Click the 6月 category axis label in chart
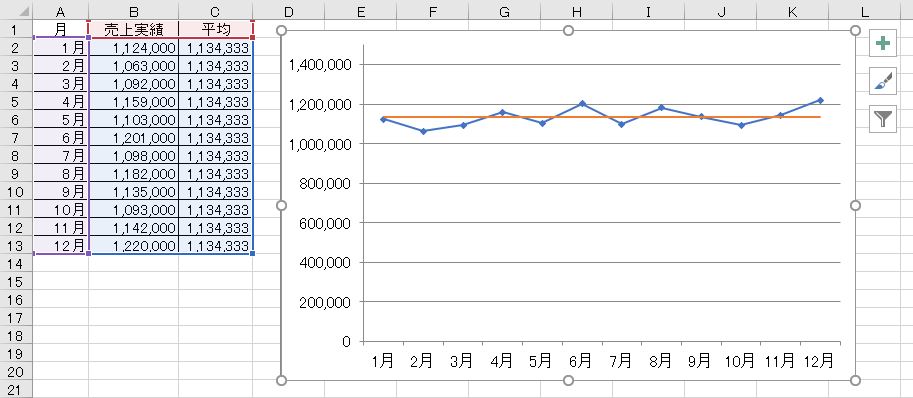 tap(581, 361)
